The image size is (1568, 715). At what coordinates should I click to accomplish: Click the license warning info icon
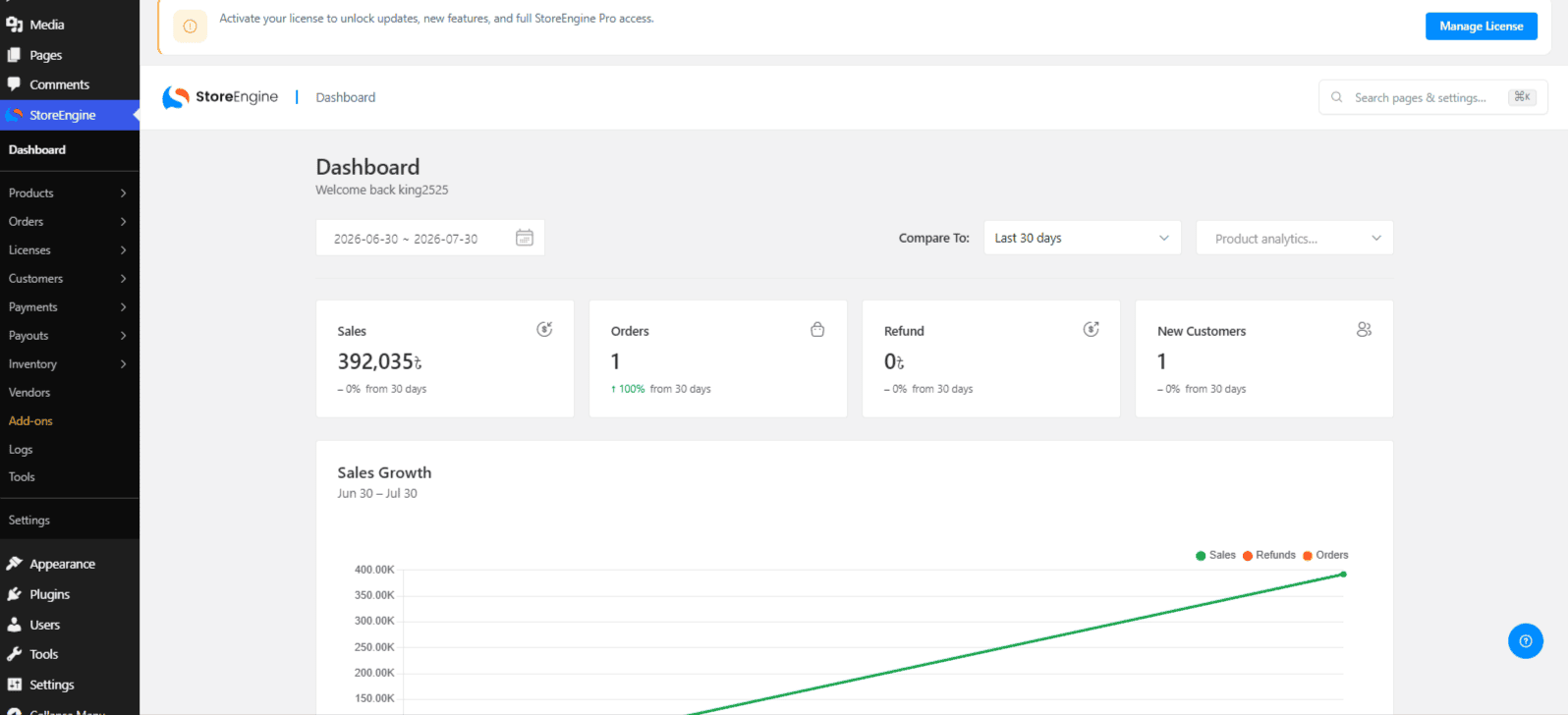point(191,27)
